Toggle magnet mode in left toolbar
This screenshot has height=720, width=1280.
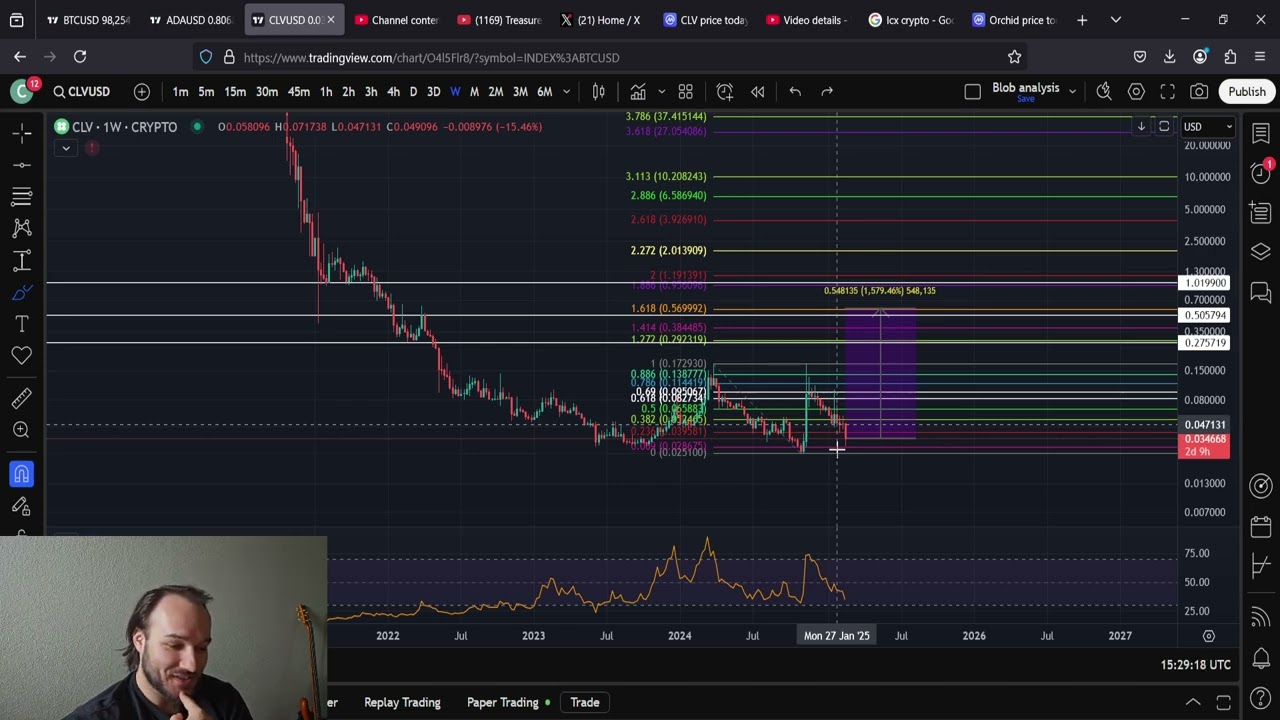21,474
